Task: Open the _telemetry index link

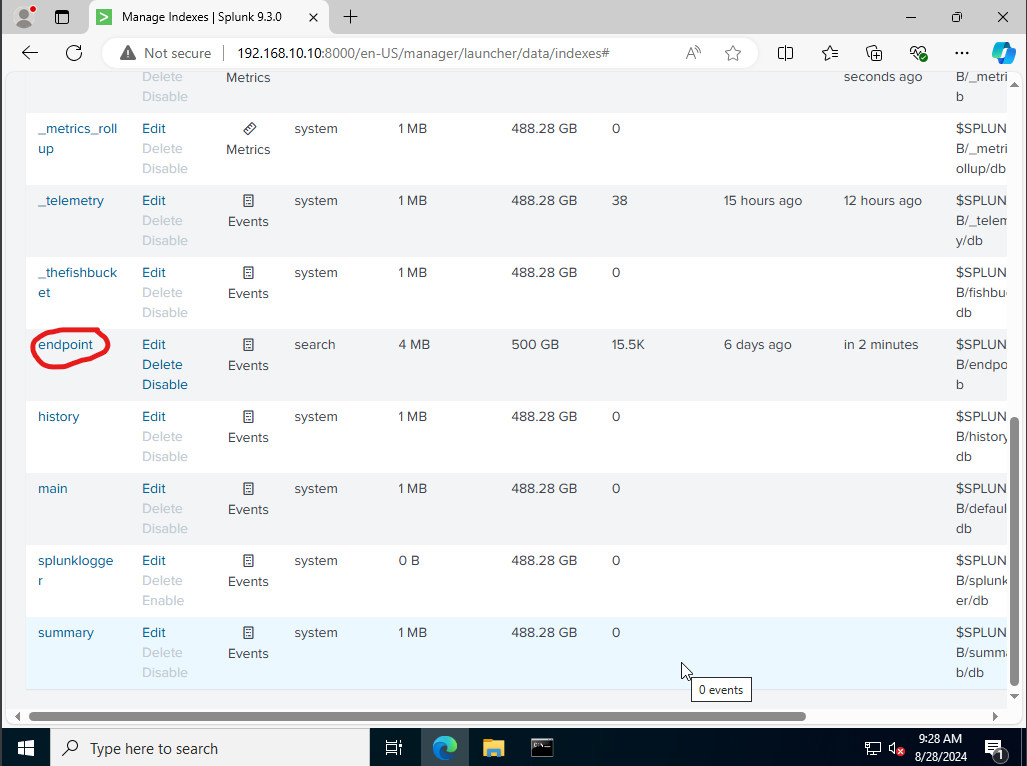Action: pyautogui.click(x=71, y=200)
